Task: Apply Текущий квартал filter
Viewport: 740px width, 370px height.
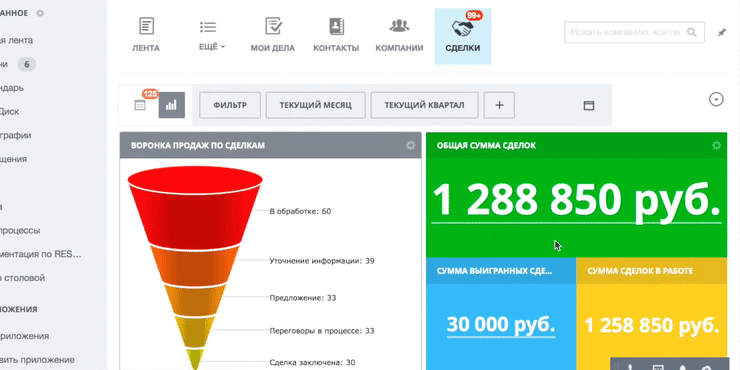Action: [424, 105]
